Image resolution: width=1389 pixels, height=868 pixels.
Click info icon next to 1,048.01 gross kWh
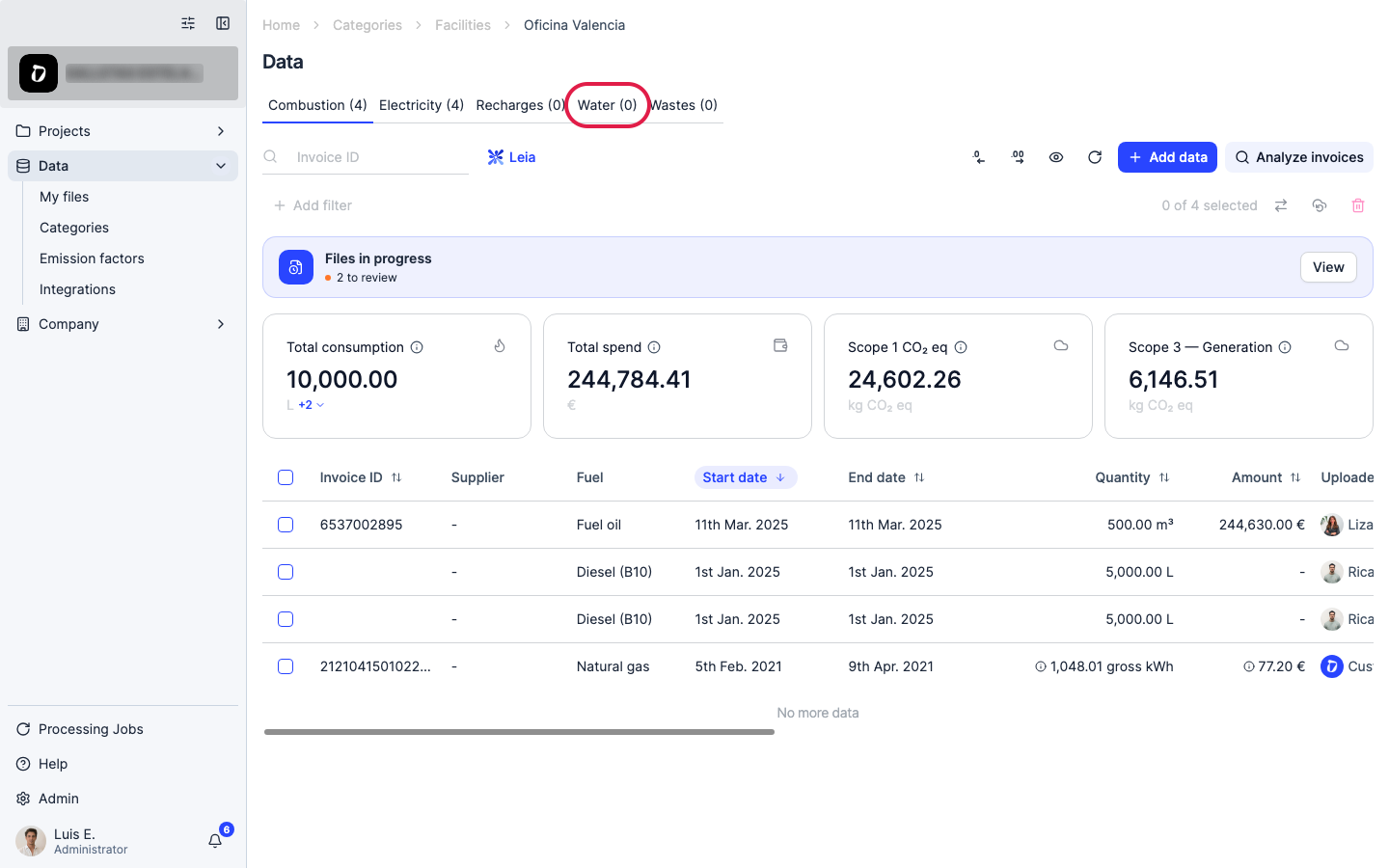(x=1041, y=666)
